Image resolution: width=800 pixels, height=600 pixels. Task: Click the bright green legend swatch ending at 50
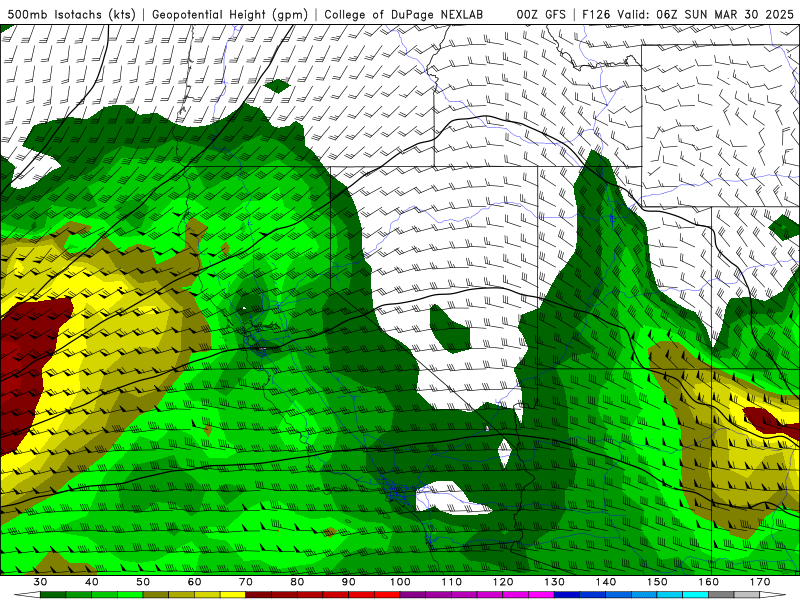(130, 595)
